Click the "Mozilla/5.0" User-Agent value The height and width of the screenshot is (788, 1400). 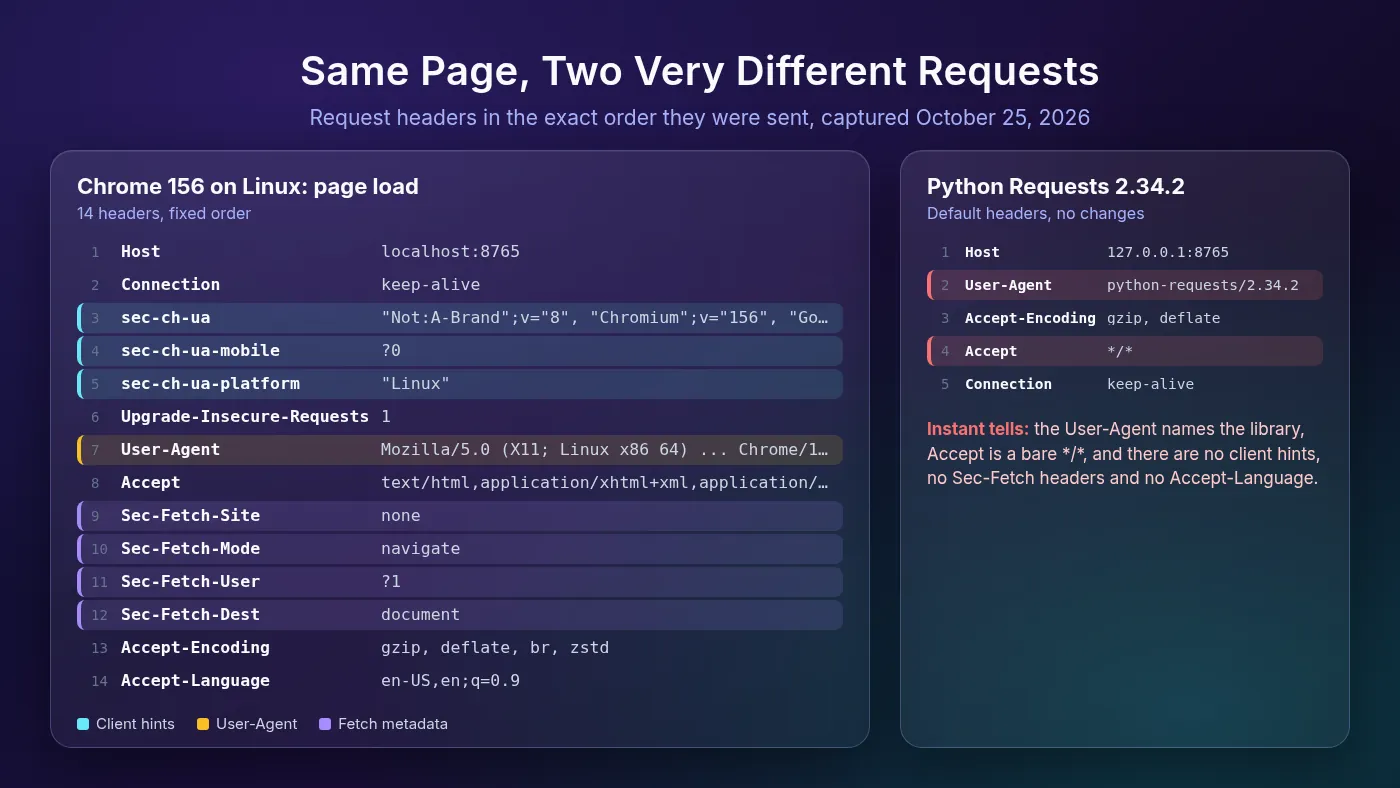coord(605,450)
